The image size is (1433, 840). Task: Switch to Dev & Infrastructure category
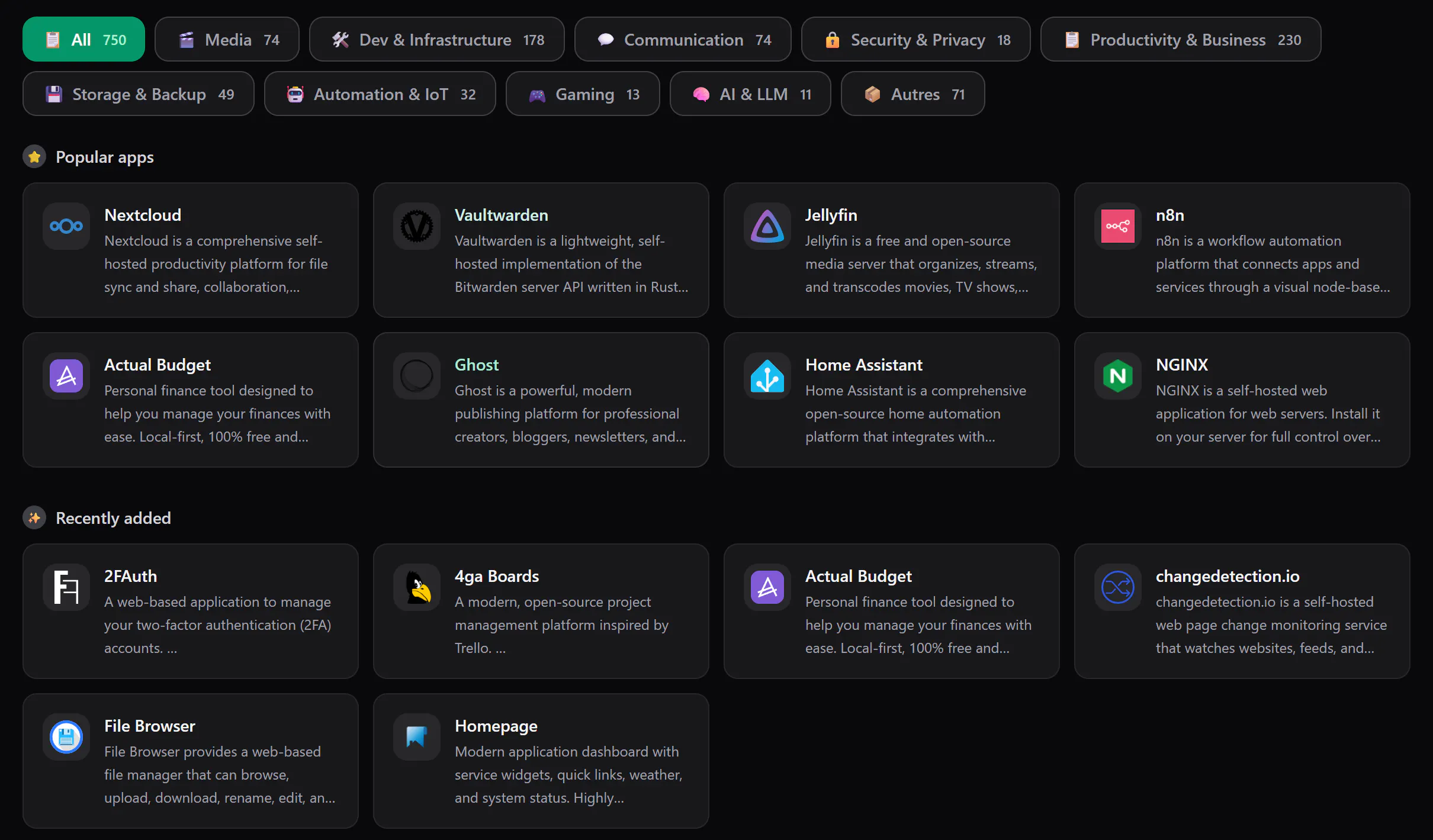(x=437, y=39)
